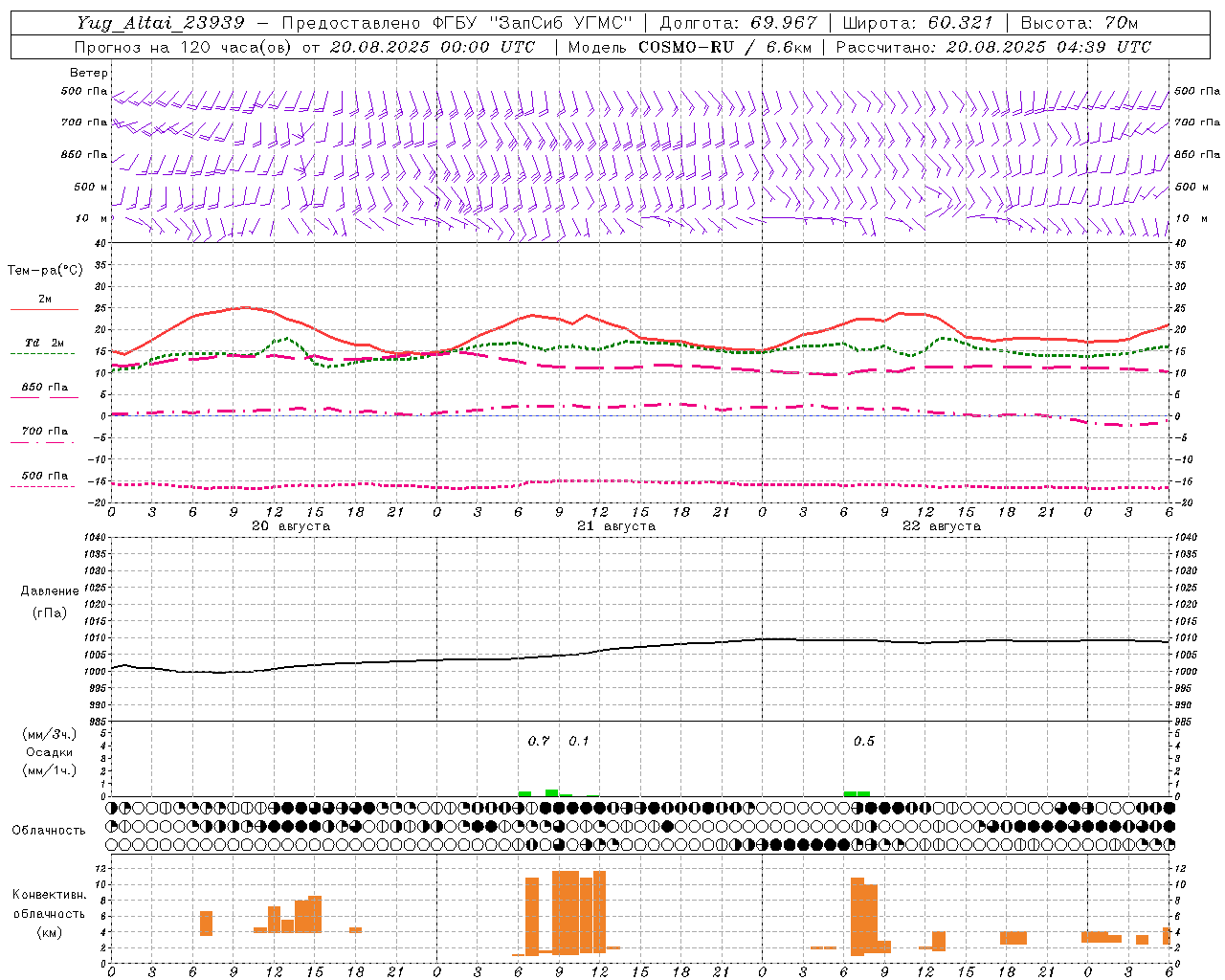Select the Давление axis label
This screenshot has width=1225, height=980.
50,591
